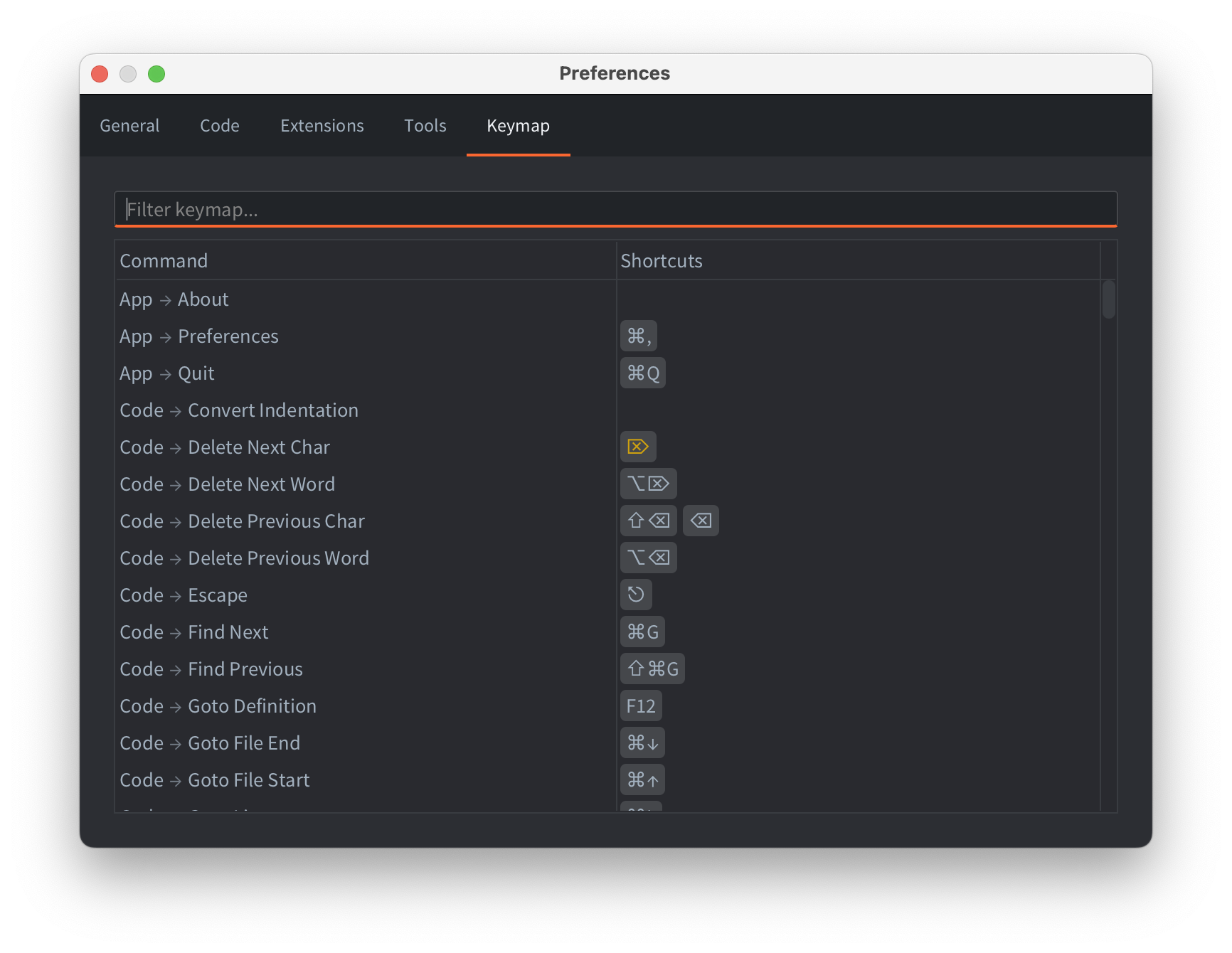The image size is (1232, 953).
Task: Select the Tools tab
Action: click(x=425, y=126)
